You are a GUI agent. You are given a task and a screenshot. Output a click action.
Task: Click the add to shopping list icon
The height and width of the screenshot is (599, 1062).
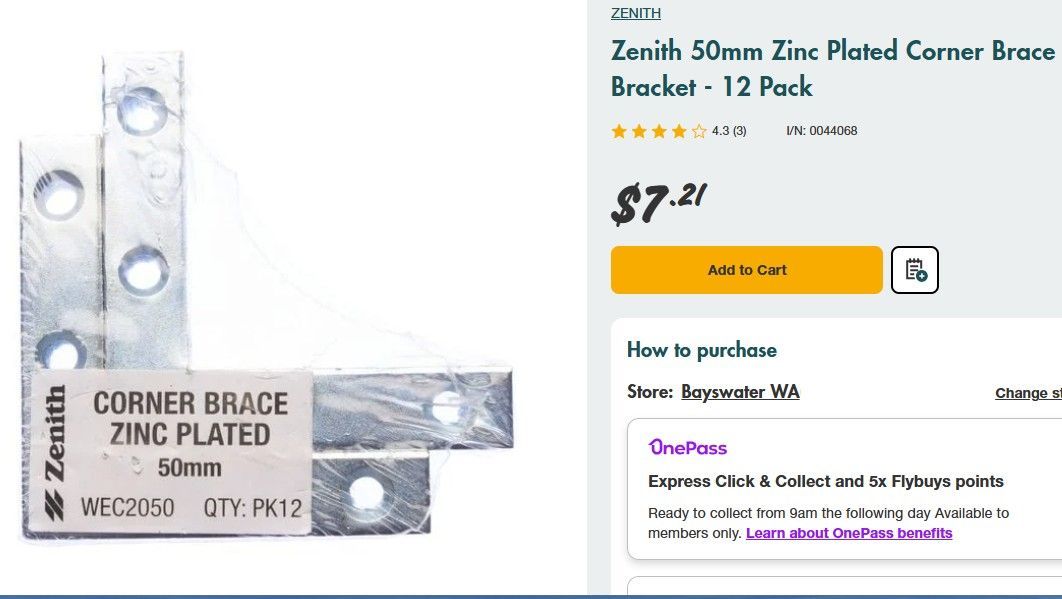(914, 269)
